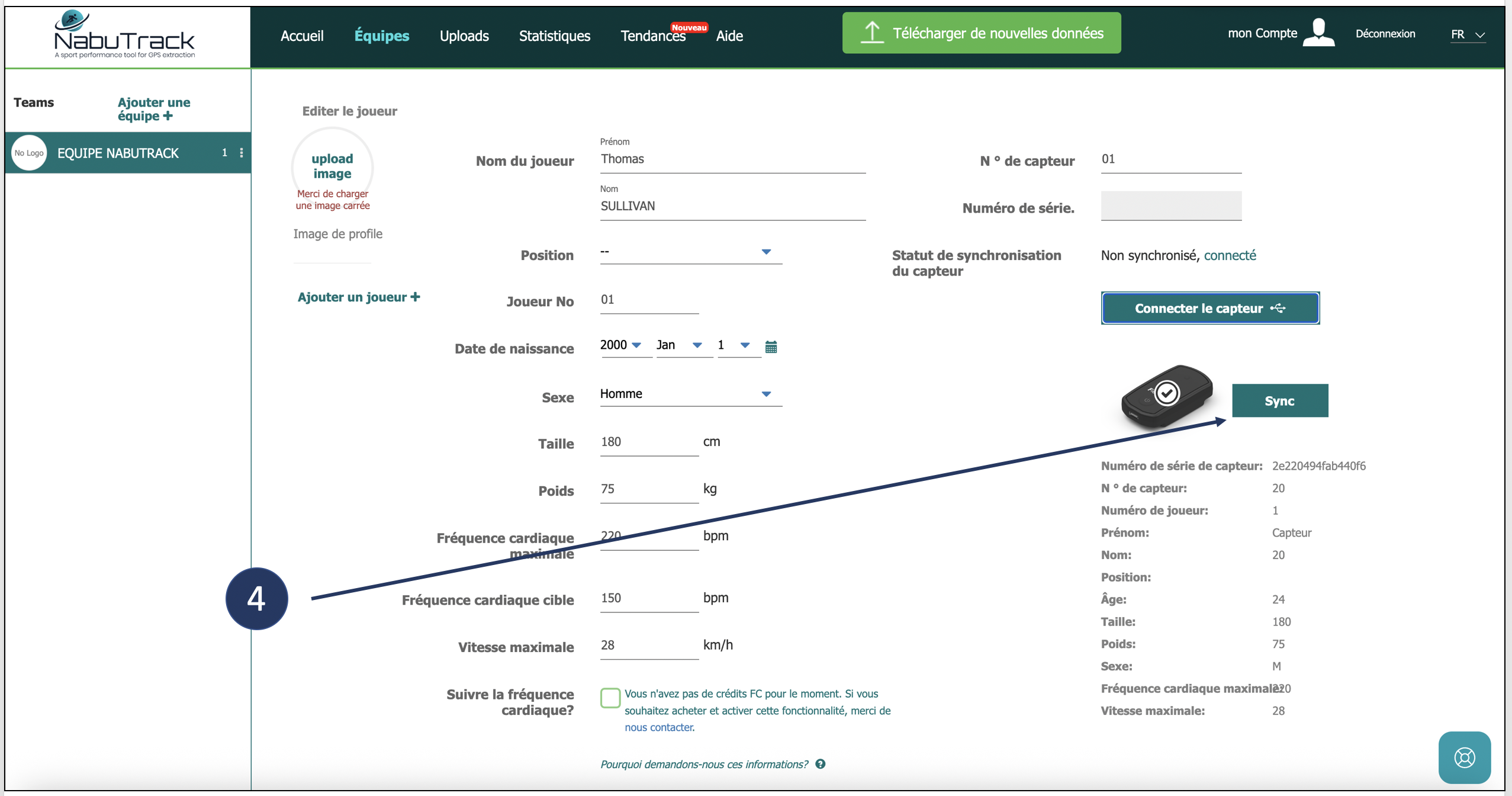Viewport: 1512px width, 796px height.
Task: Click the GPS sensor device image
Action: 1166,396
